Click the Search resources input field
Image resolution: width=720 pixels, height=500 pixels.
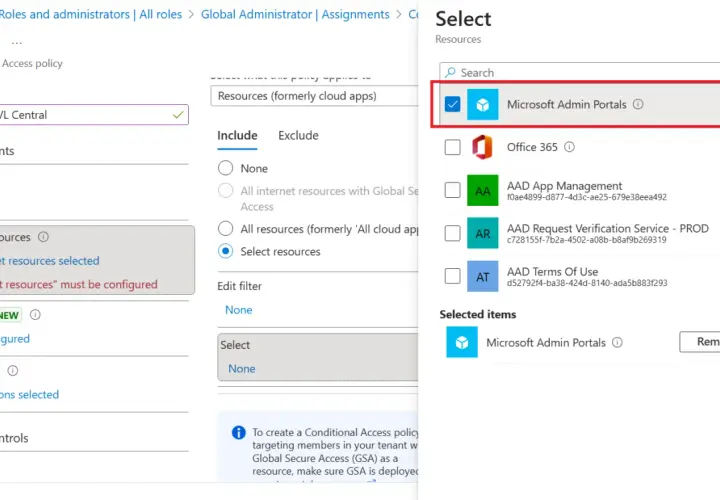coord(579,73)
